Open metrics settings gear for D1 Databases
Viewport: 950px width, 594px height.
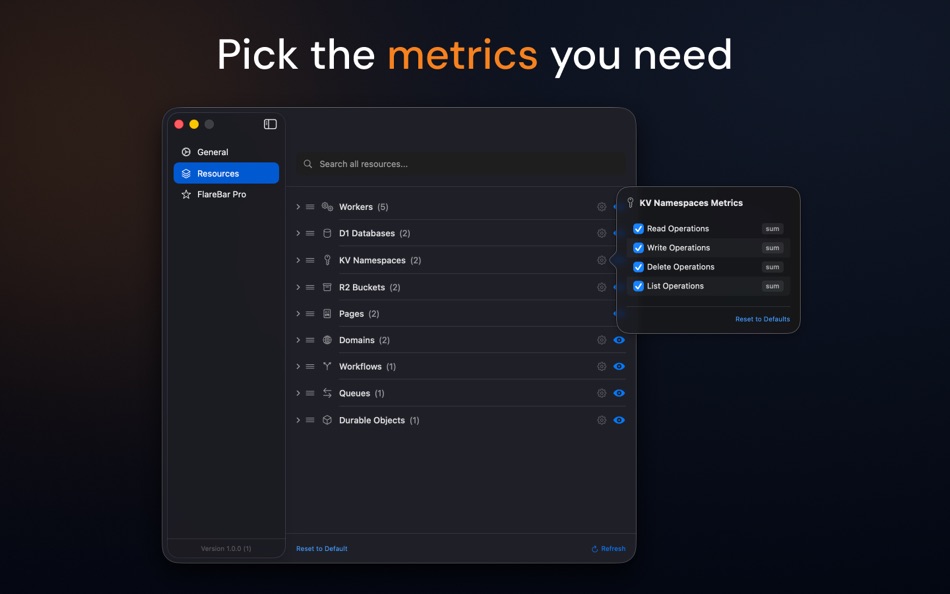pos(602,233)
